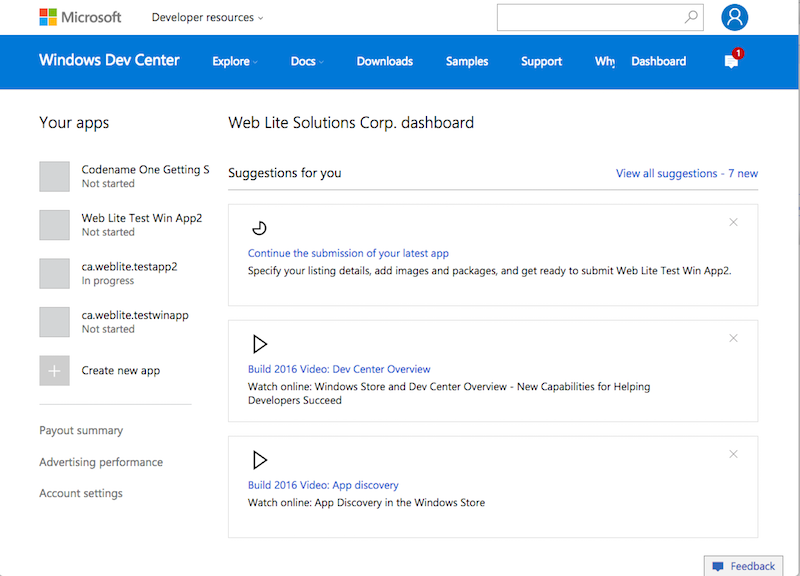This screenshot has height=576, width=800.
Task: Click the Feedback speech-bubble icon
Action: [718, 565]
